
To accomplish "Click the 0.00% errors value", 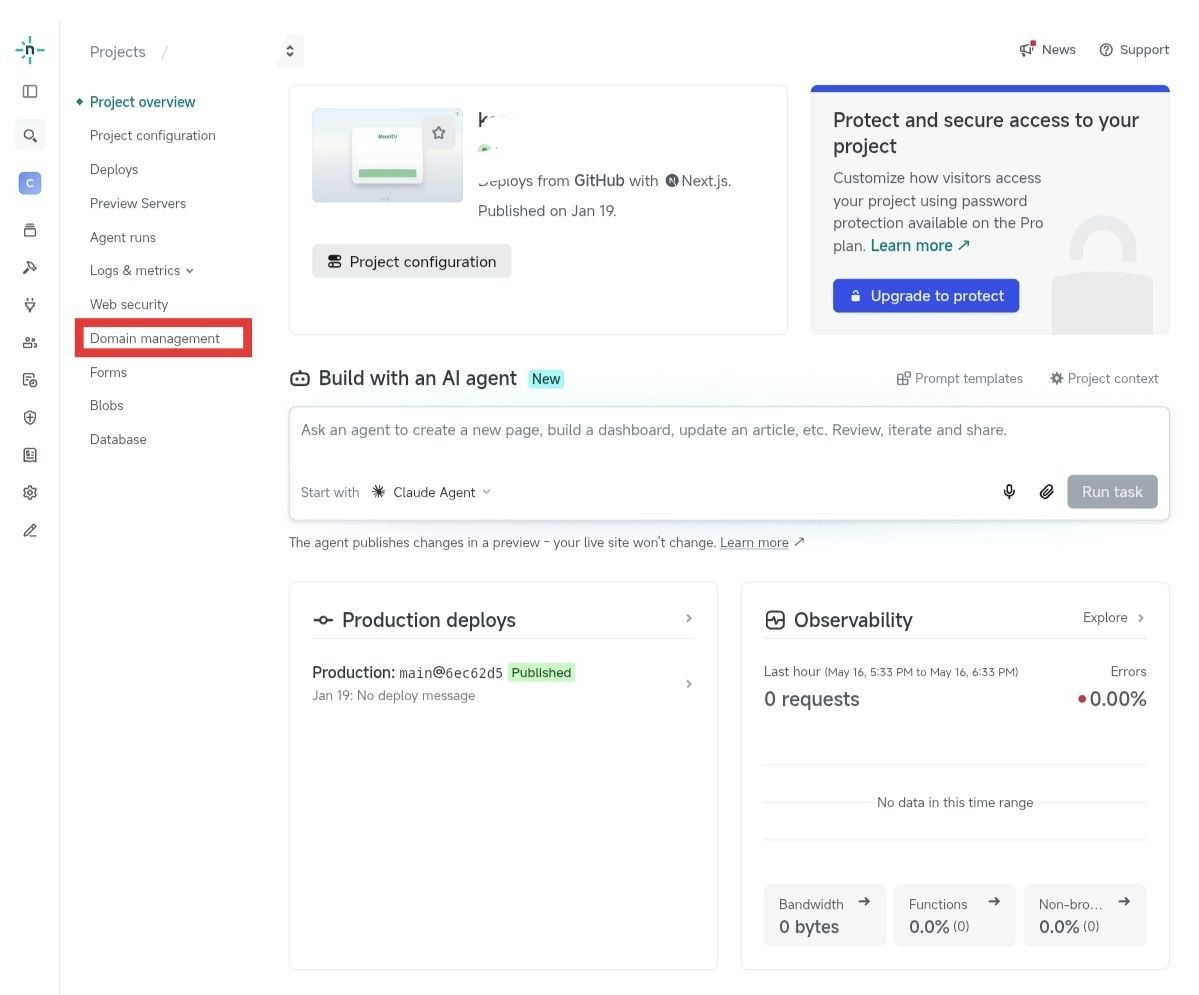I will [x=1117, y=699].
